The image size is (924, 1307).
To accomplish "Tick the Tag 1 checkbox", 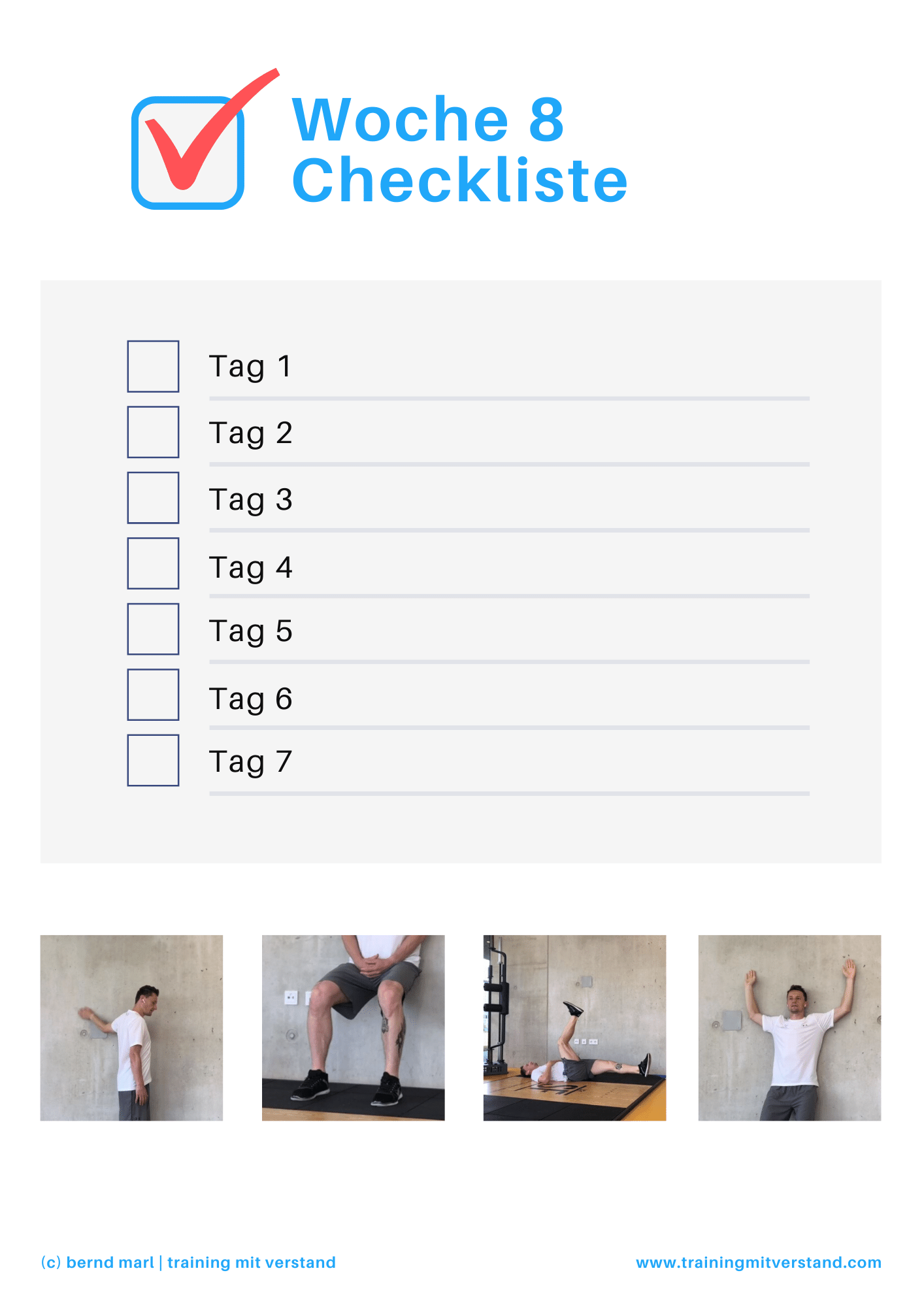I will point(153,366).
